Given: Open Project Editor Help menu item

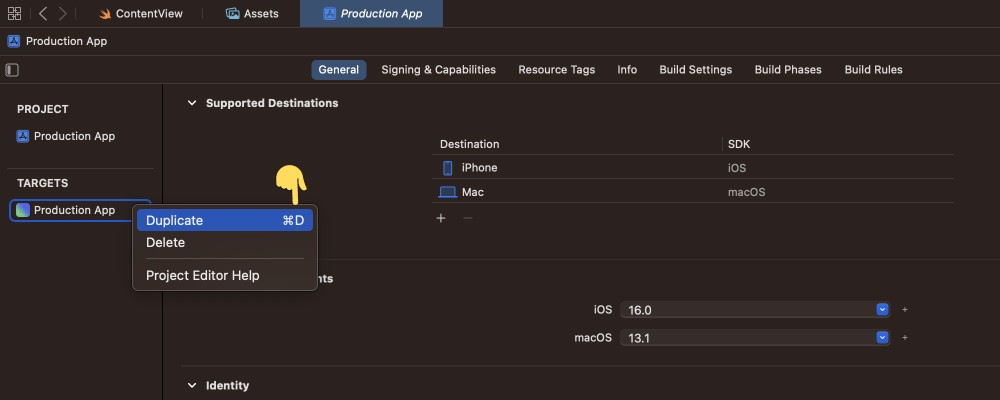Looking at the screenshot, I should 202,275.
